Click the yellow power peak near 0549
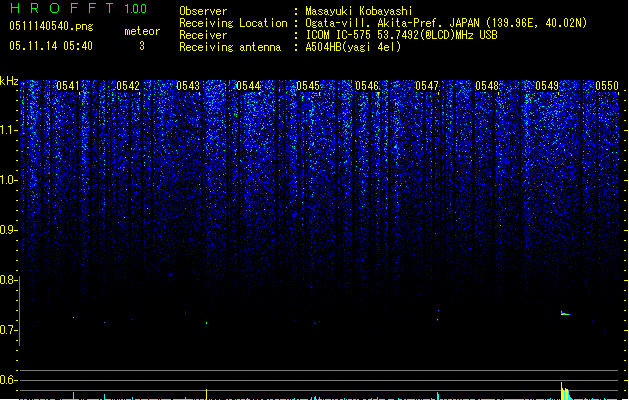 coord(565,392)
